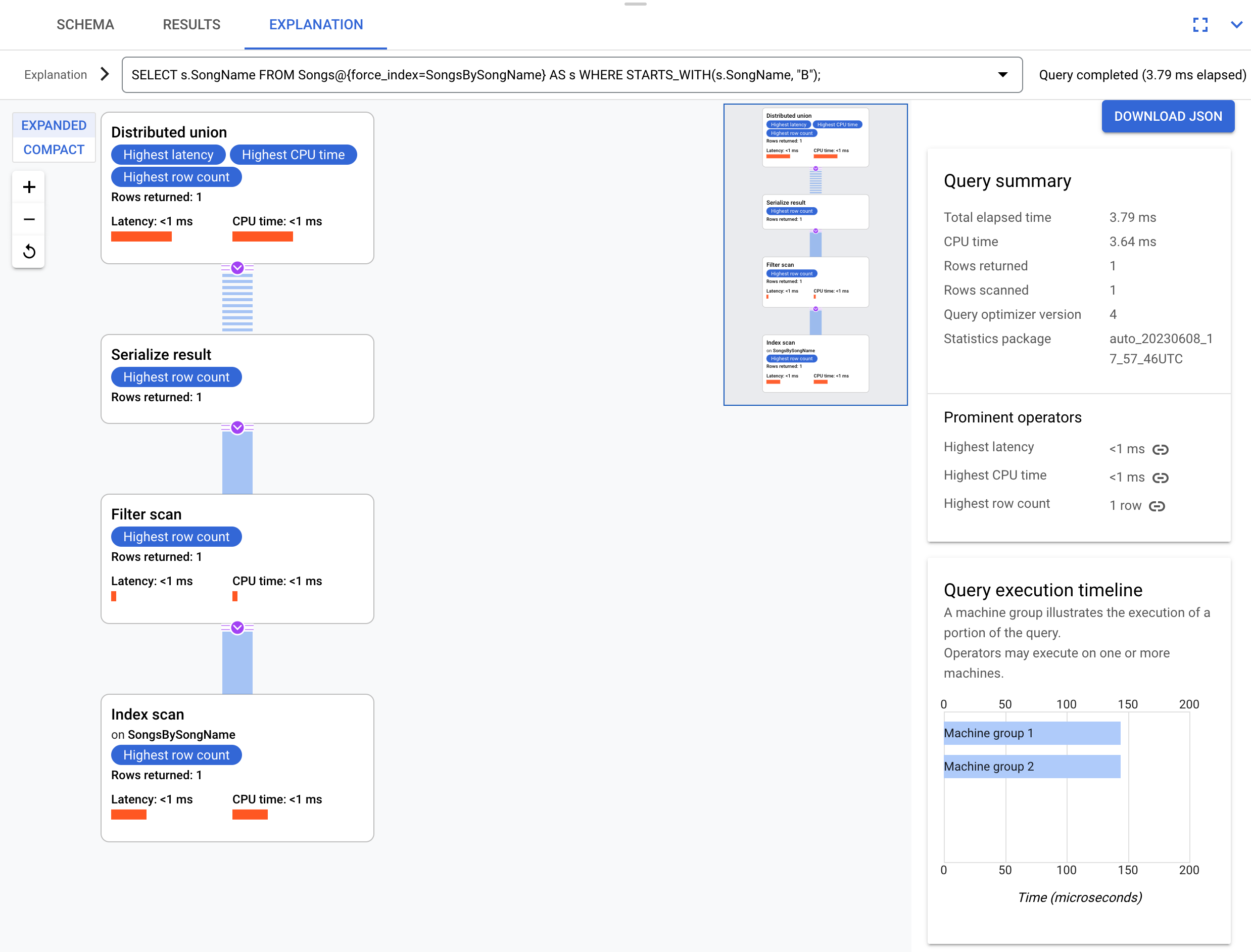Expand the Explanation breadcrumb chevron
This screenshot has height=952, width=1251.
pyautogui.click(x=103, y=75)
